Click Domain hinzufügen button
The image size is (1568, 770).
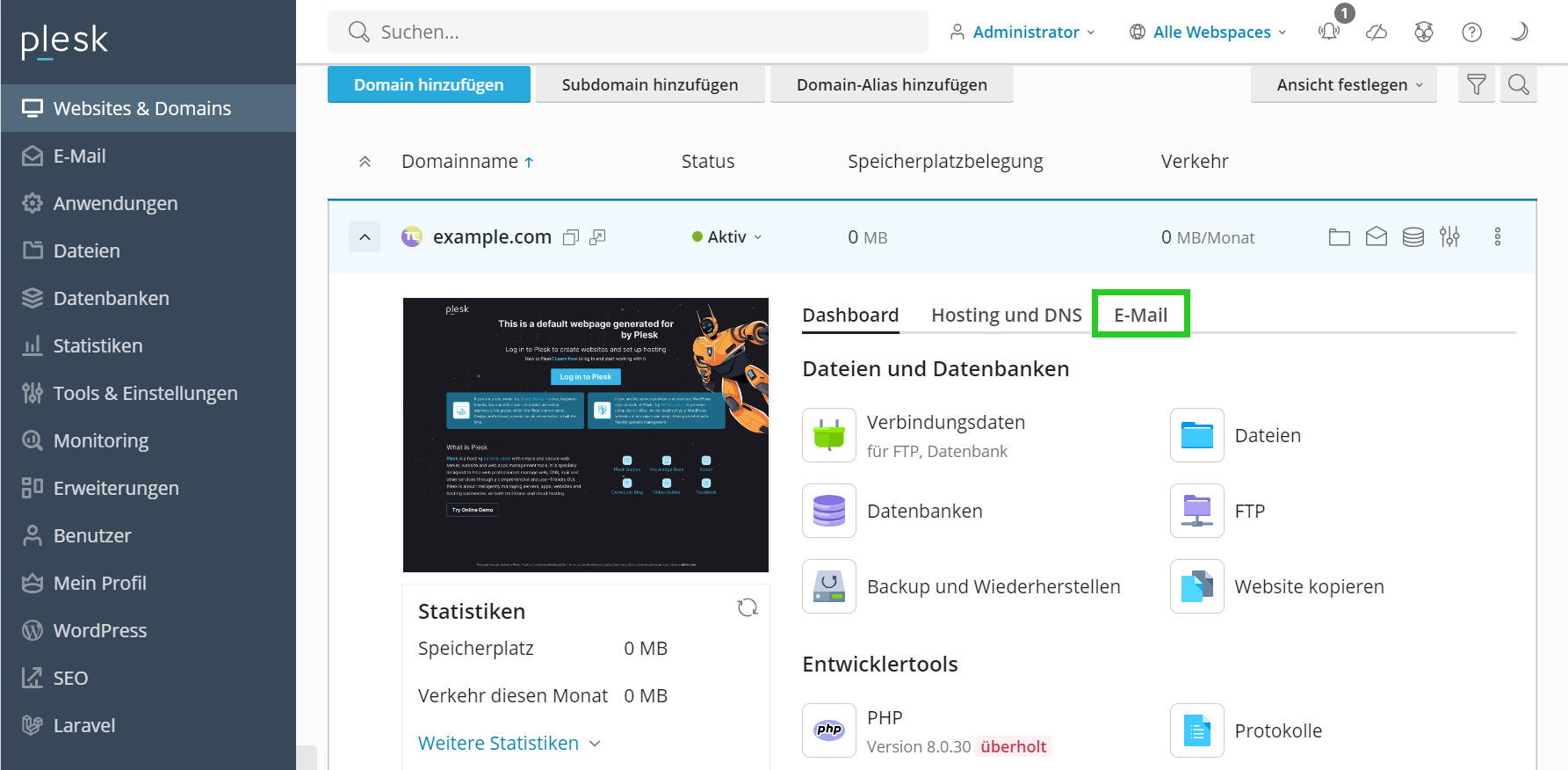[x=429, y=84]
